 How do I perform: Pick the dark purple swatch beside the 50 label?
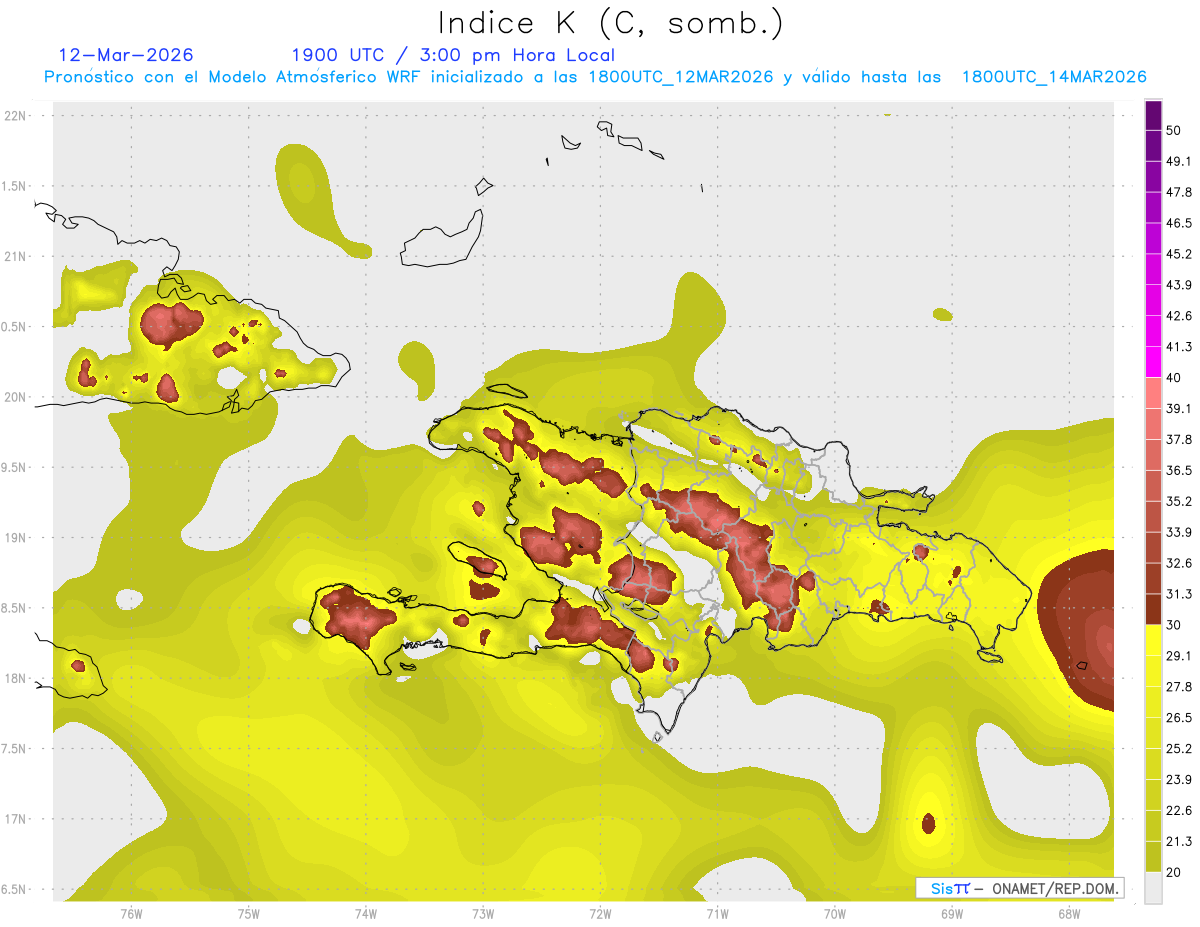tap(1153, 116)
